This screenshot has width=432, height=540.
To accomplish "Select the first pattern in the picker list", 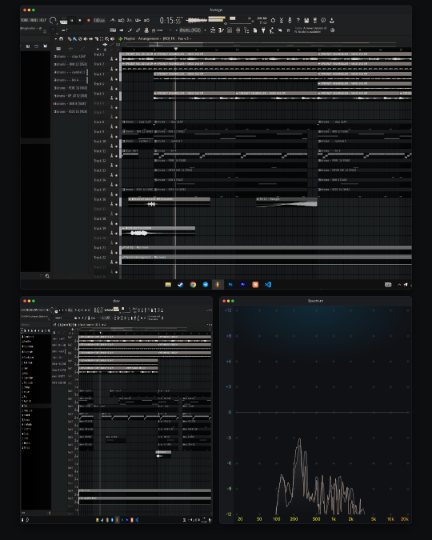I will point(70,56).
